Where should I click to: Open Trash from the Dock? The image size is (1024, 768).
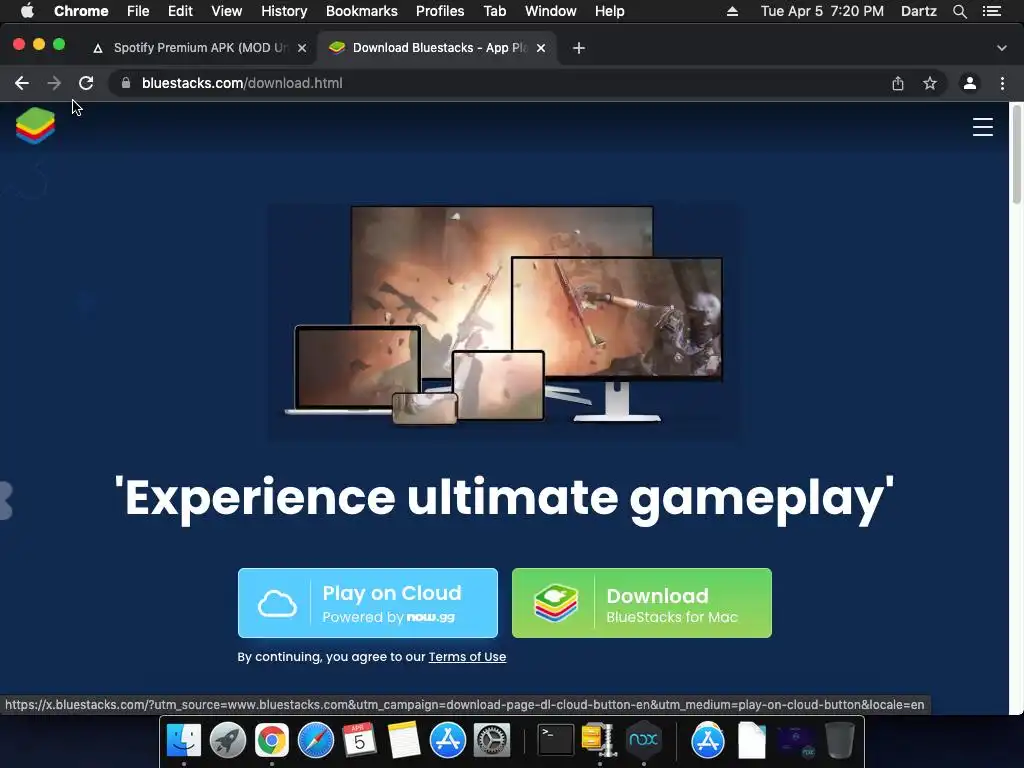pyautogui.click(x=840, y=740)
